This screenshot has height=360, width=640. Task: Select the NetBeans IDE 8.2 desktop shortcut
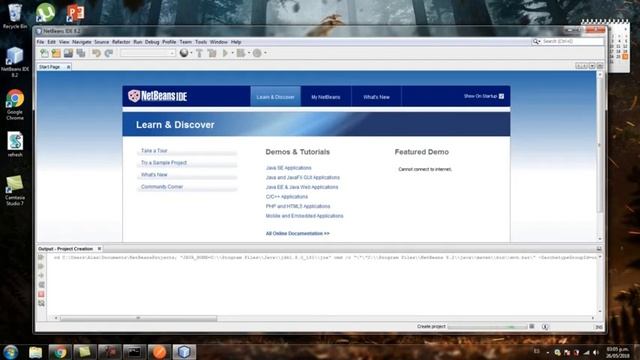[x=15, y=62]
